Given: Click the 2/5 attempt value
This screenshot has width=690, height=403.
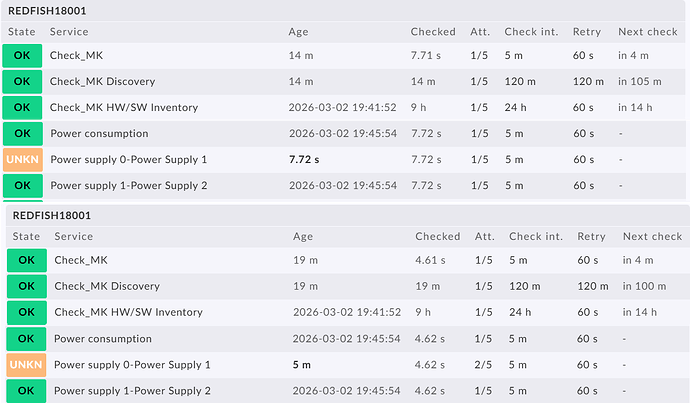Looking at the screenshot, I should point(483,364).
